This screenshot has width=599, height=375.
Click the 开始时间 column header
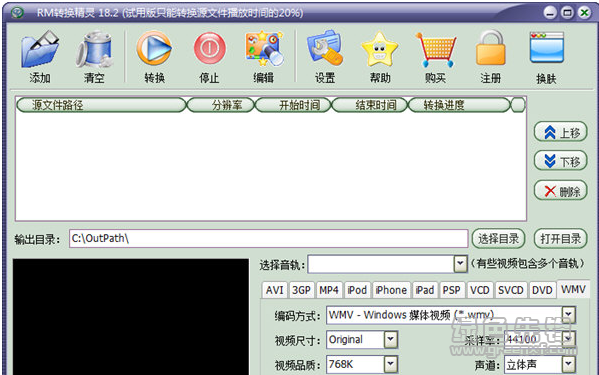click(293, 105)
